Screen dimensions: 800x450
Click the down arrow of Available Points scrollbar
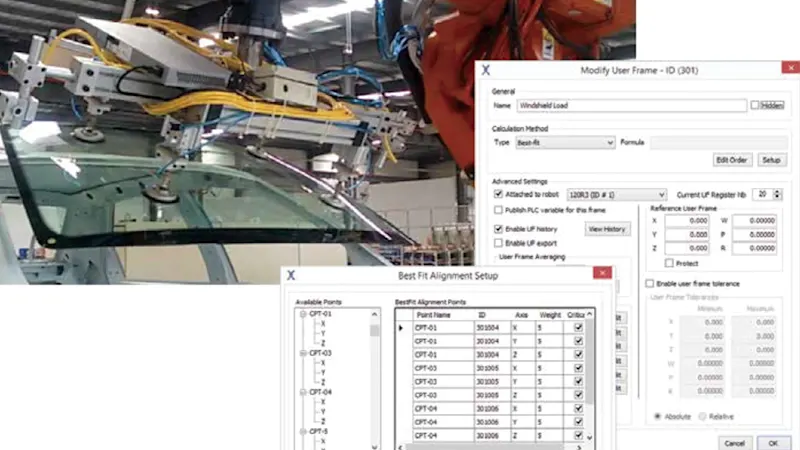point(374,446)
